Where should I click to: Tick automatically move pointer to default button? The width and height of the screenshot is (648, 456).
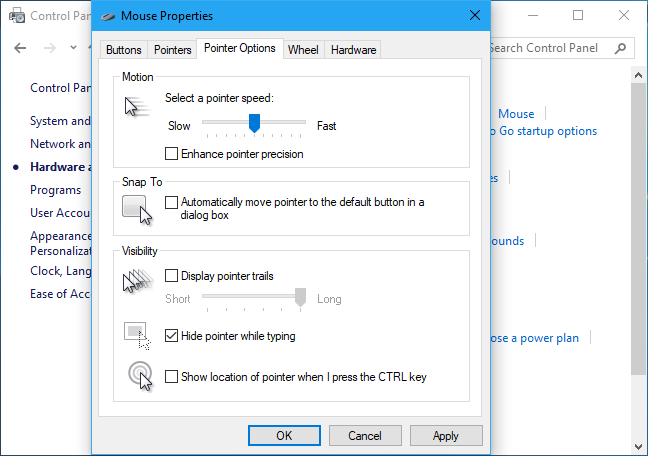pyautogui.click(x=172, y=202)
